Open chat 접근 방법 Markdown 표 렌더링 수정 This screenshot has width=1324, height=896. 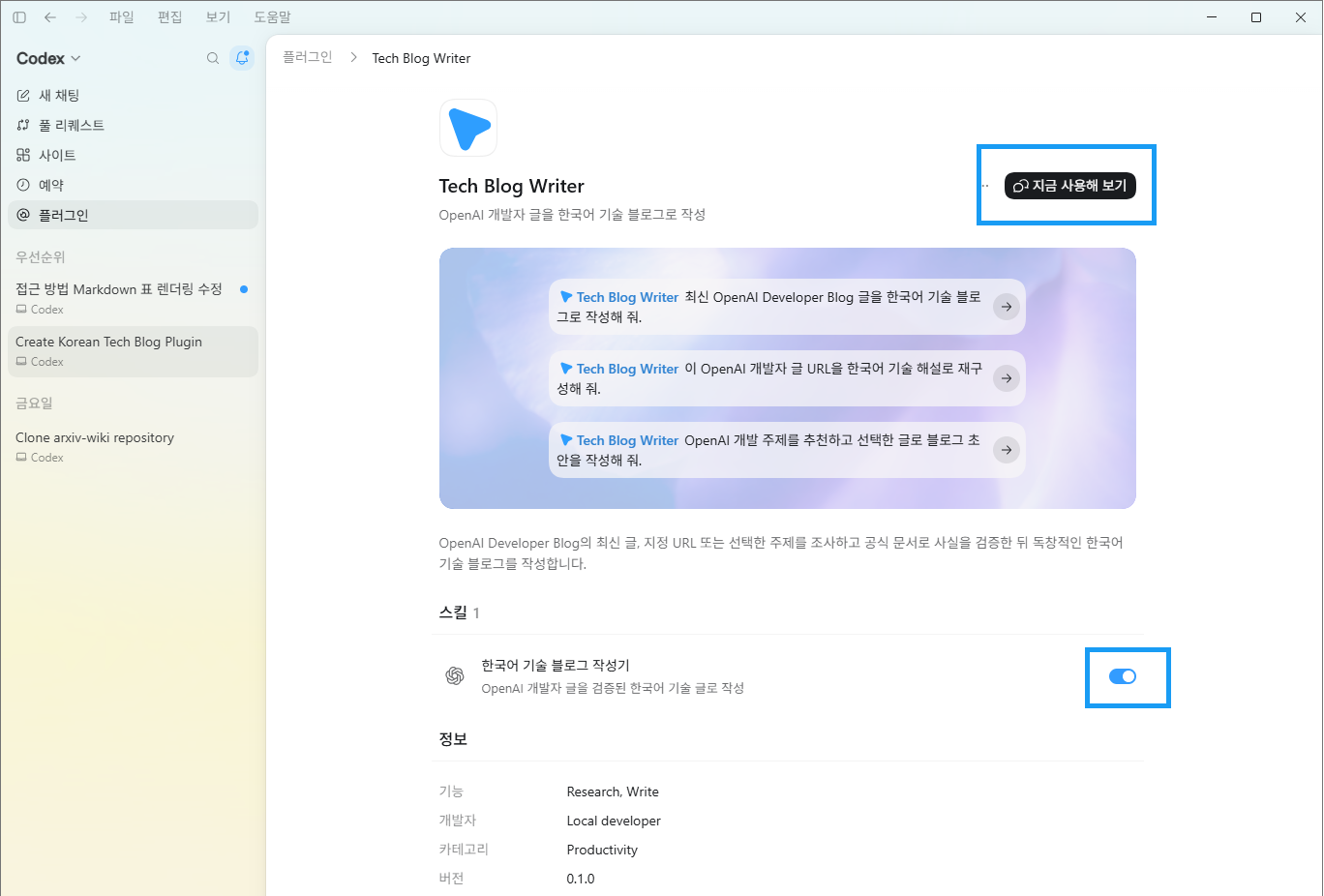[133, 298]
